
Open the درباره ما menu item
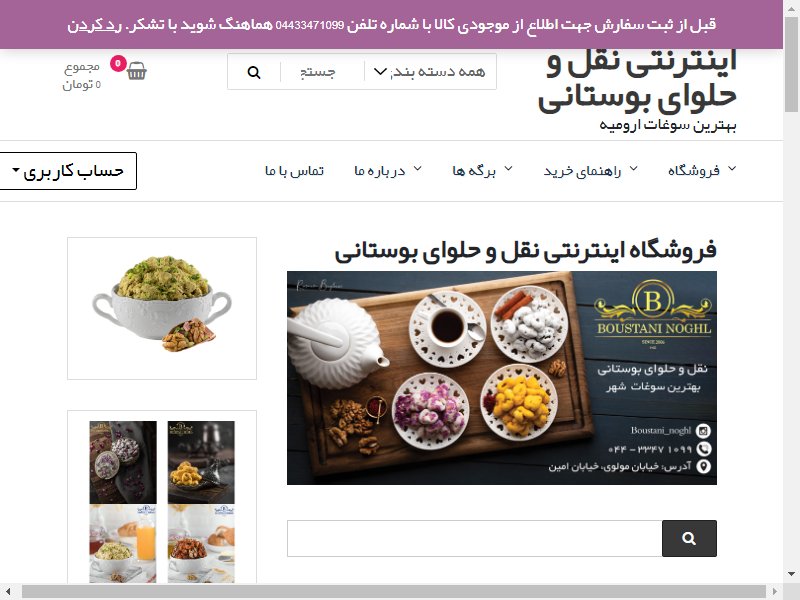pos(388,170)
